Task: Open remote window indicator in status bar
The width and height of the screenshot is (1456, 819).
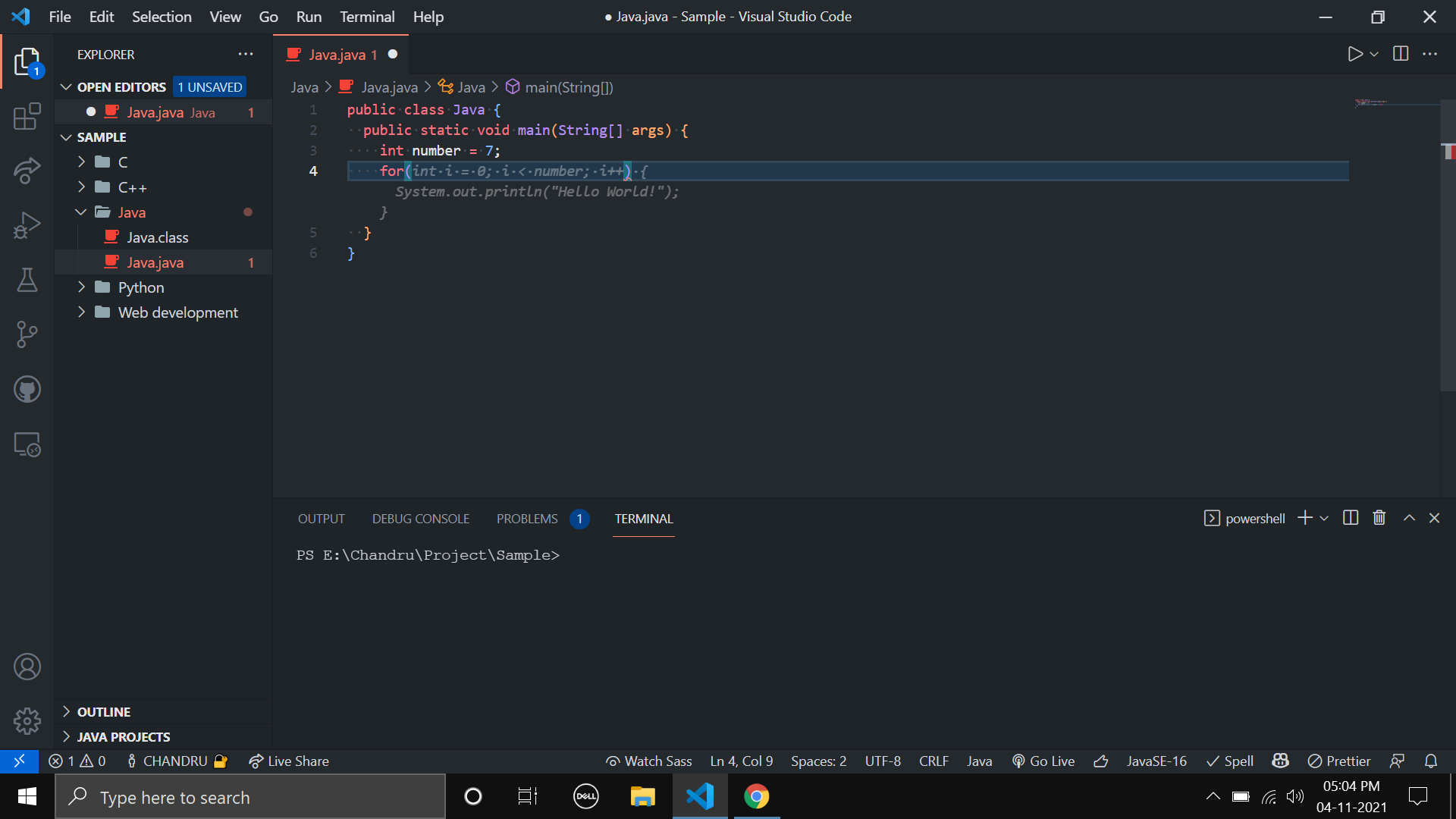Action: [x=20, y=761]
